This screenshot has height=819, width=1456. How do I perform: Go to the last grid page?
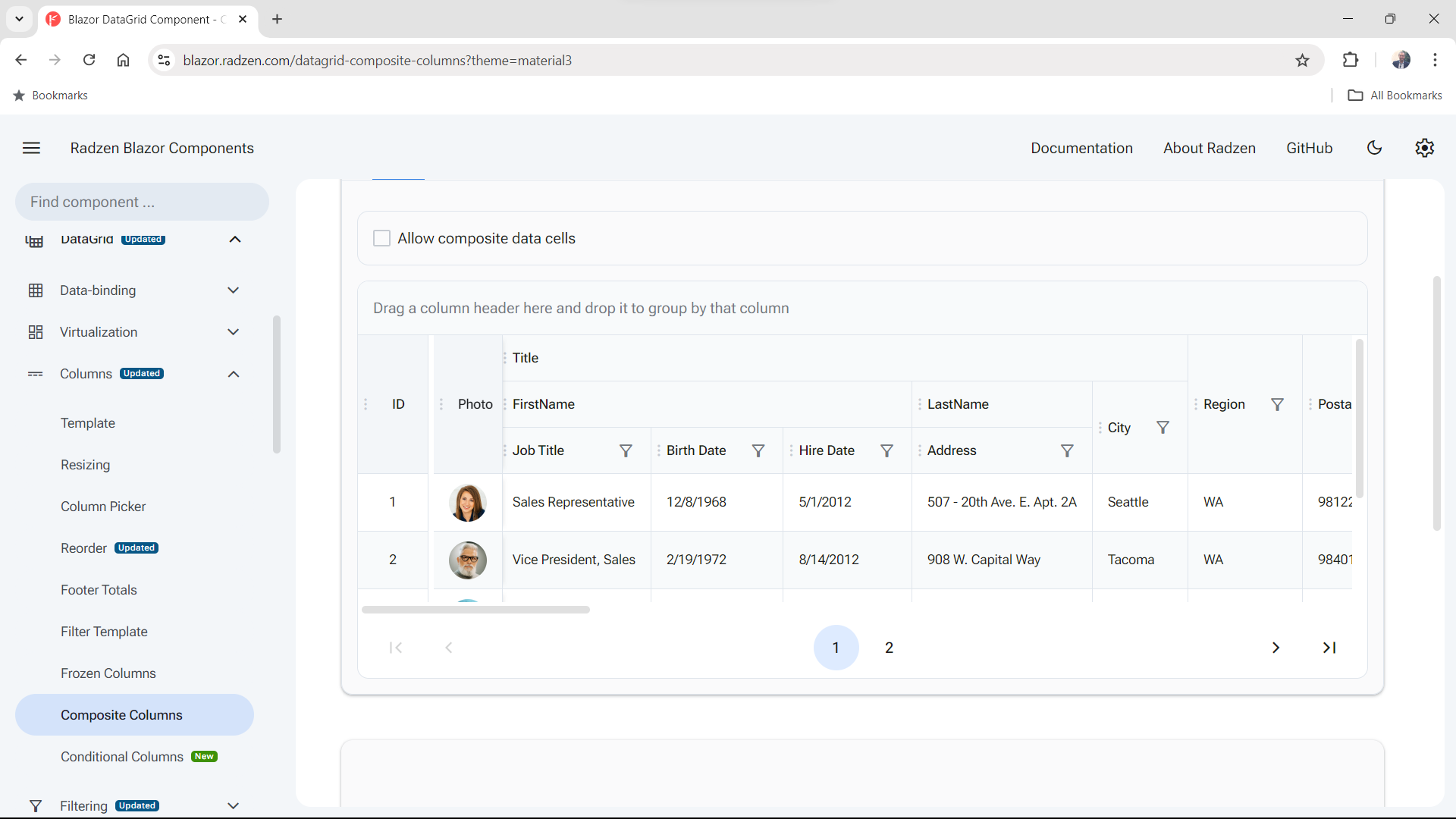click(1329, 648)
